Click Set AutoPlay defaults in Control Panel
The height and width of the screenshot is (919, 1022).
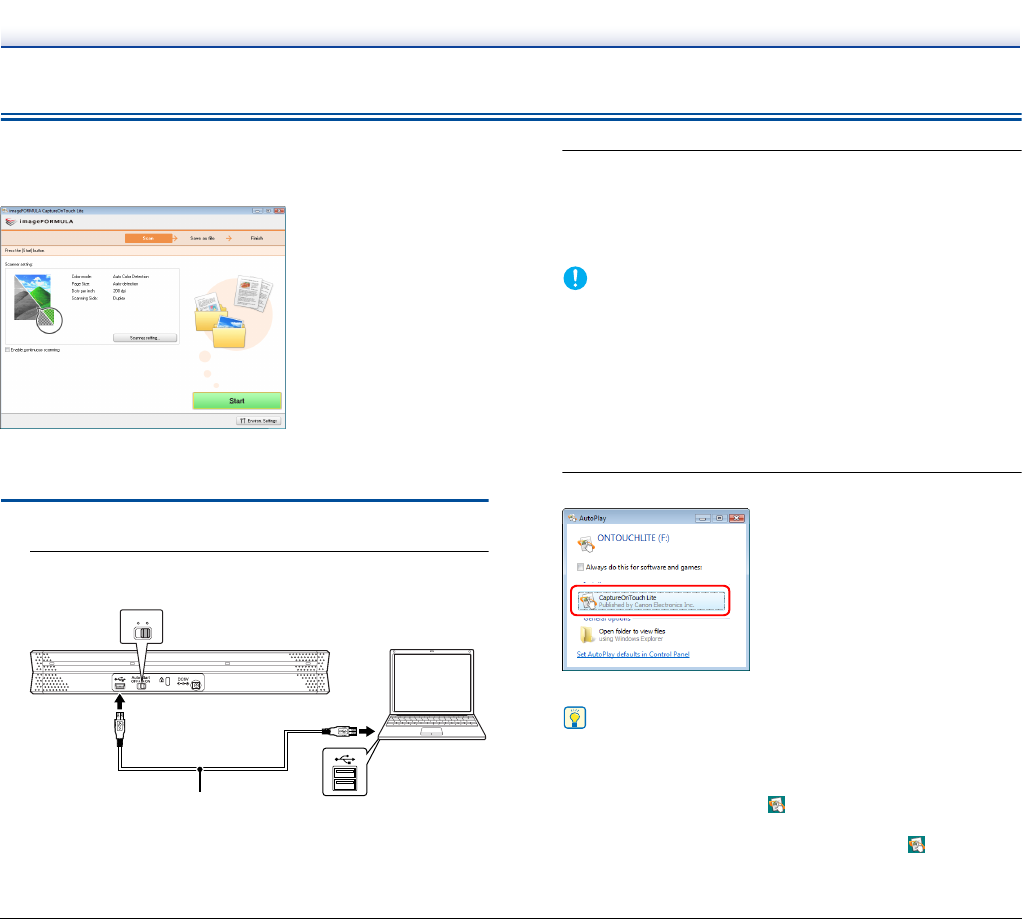[x=633, y=654]
